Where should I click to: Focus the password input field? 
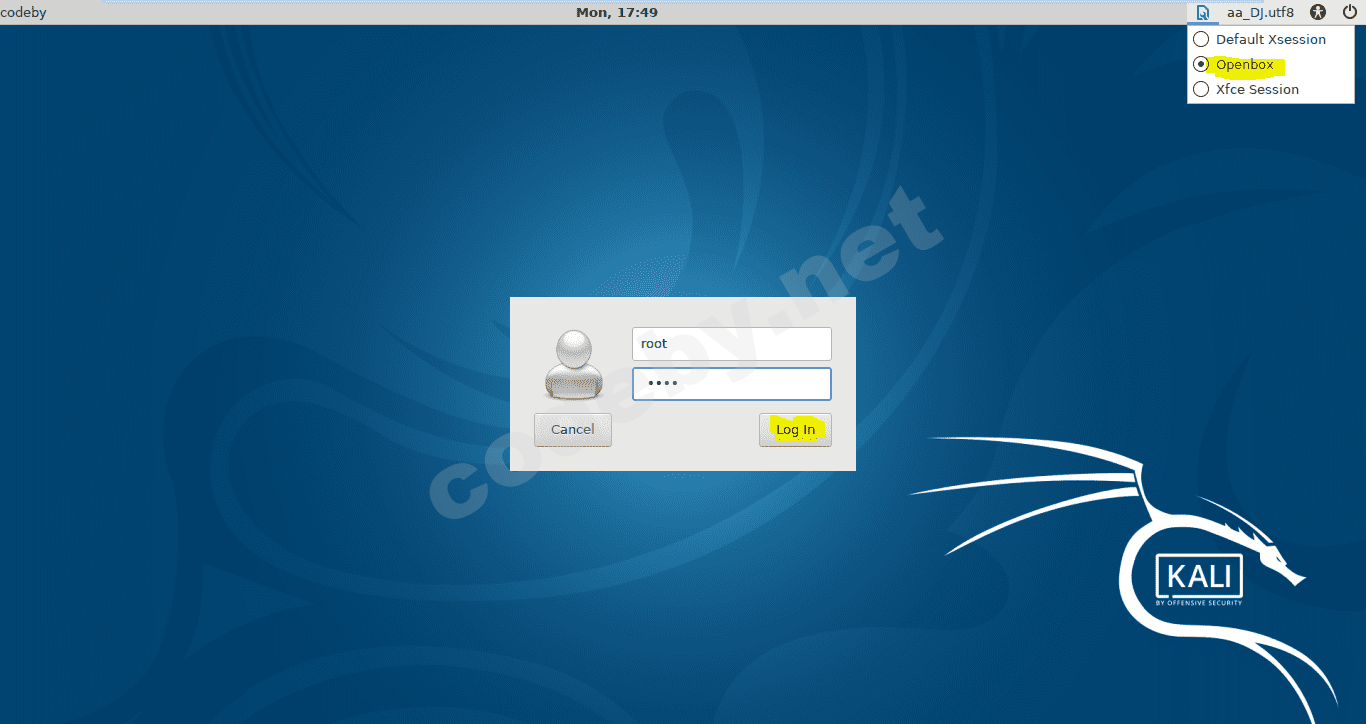click(732, 384)
